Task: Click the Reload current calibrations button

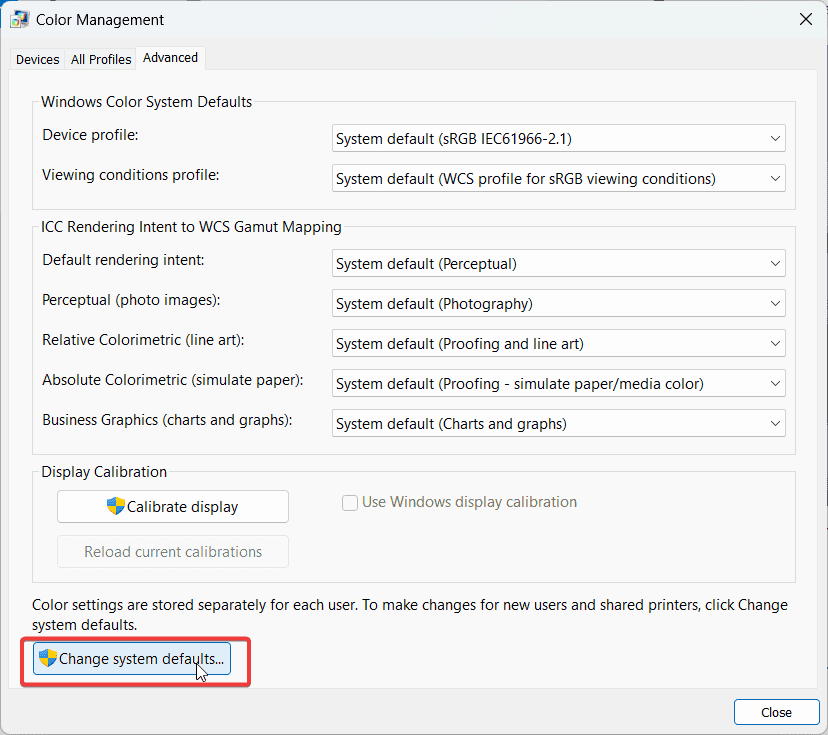Action: (x=173, y=551)
